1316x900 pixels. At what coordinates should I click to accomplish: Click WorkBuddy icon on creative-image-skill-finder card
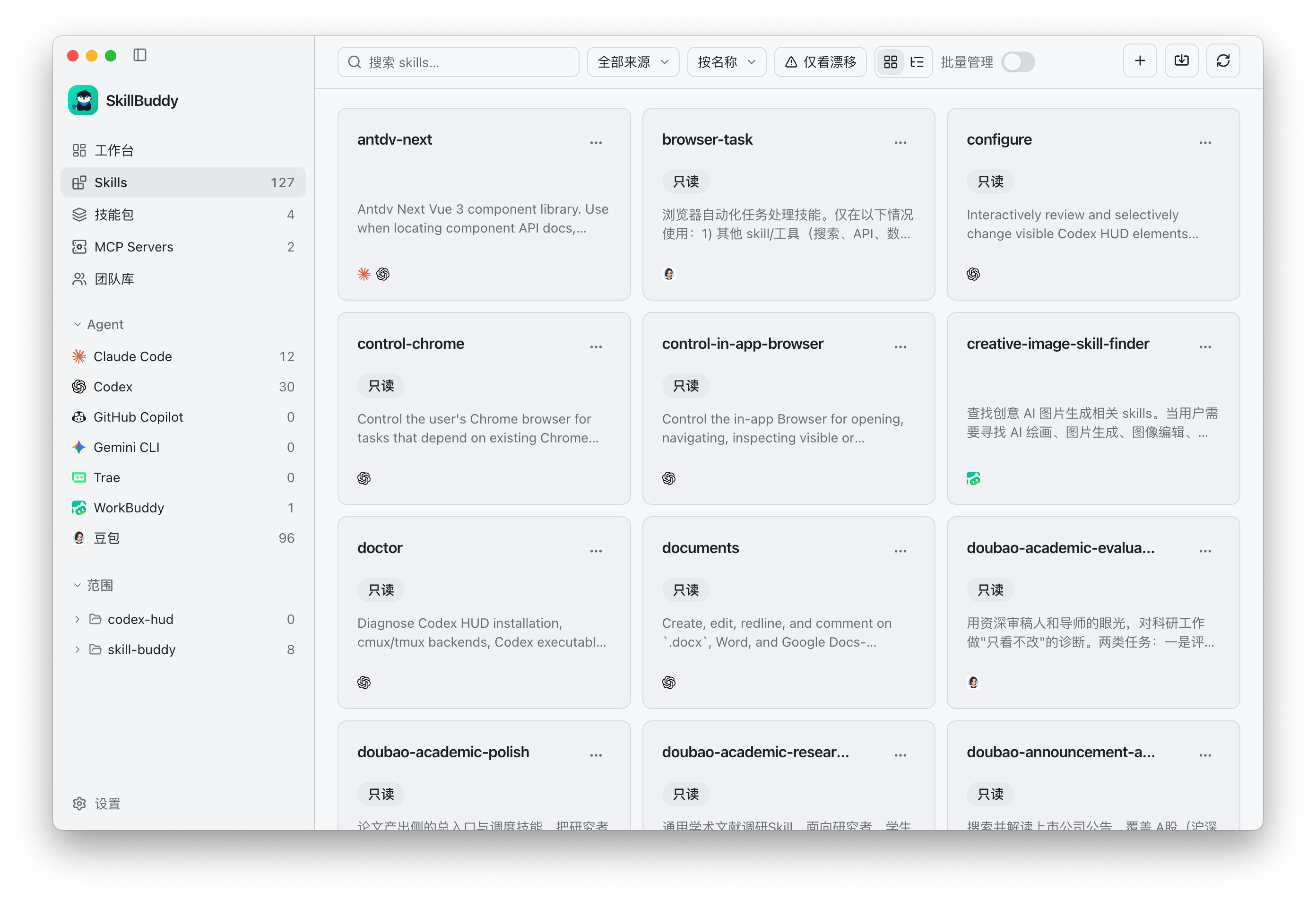tap(973, 479)
